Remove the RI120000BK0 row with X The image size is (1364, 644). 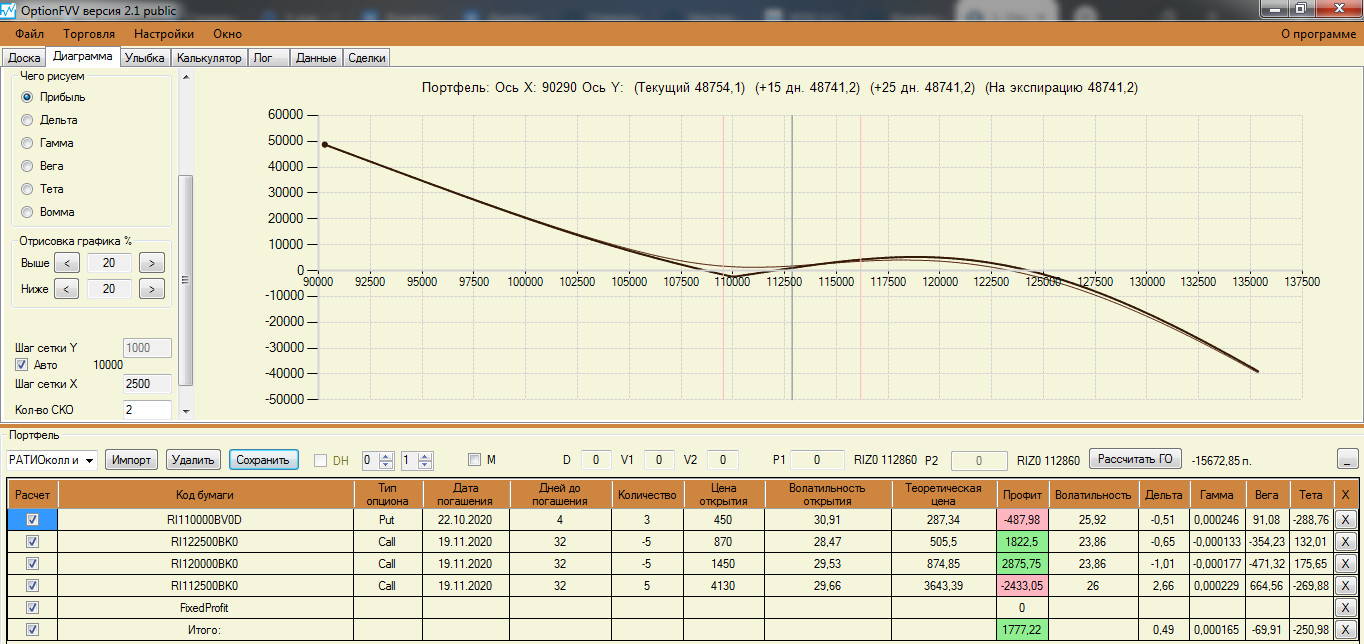coord(1345,564)
